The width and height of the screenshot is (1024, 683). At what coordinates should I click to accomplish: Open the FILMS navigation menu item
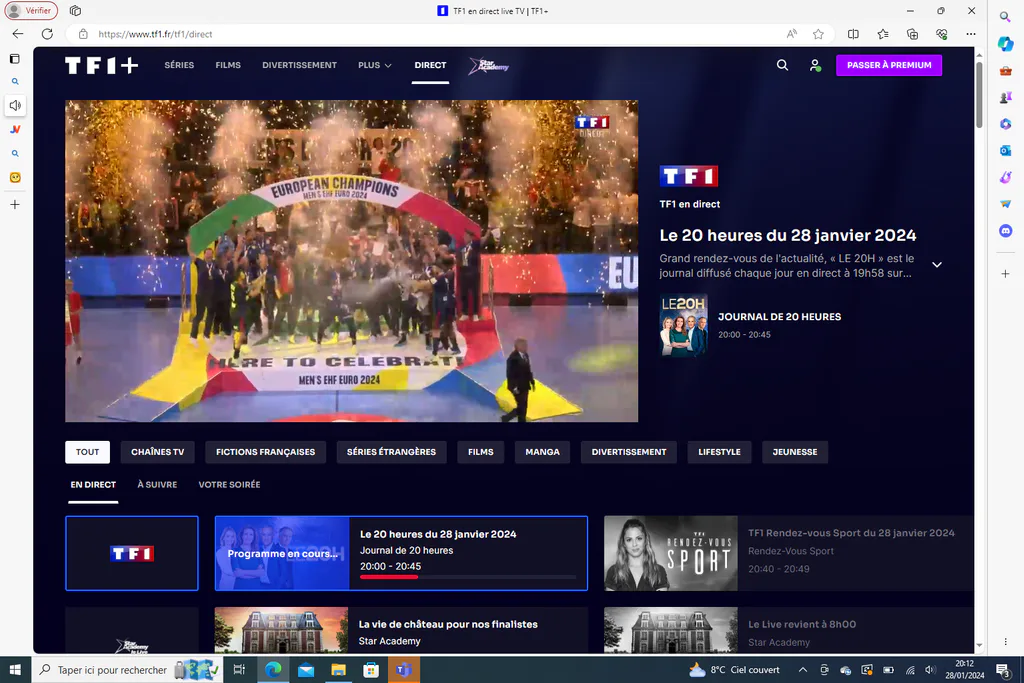coord(228,65)
